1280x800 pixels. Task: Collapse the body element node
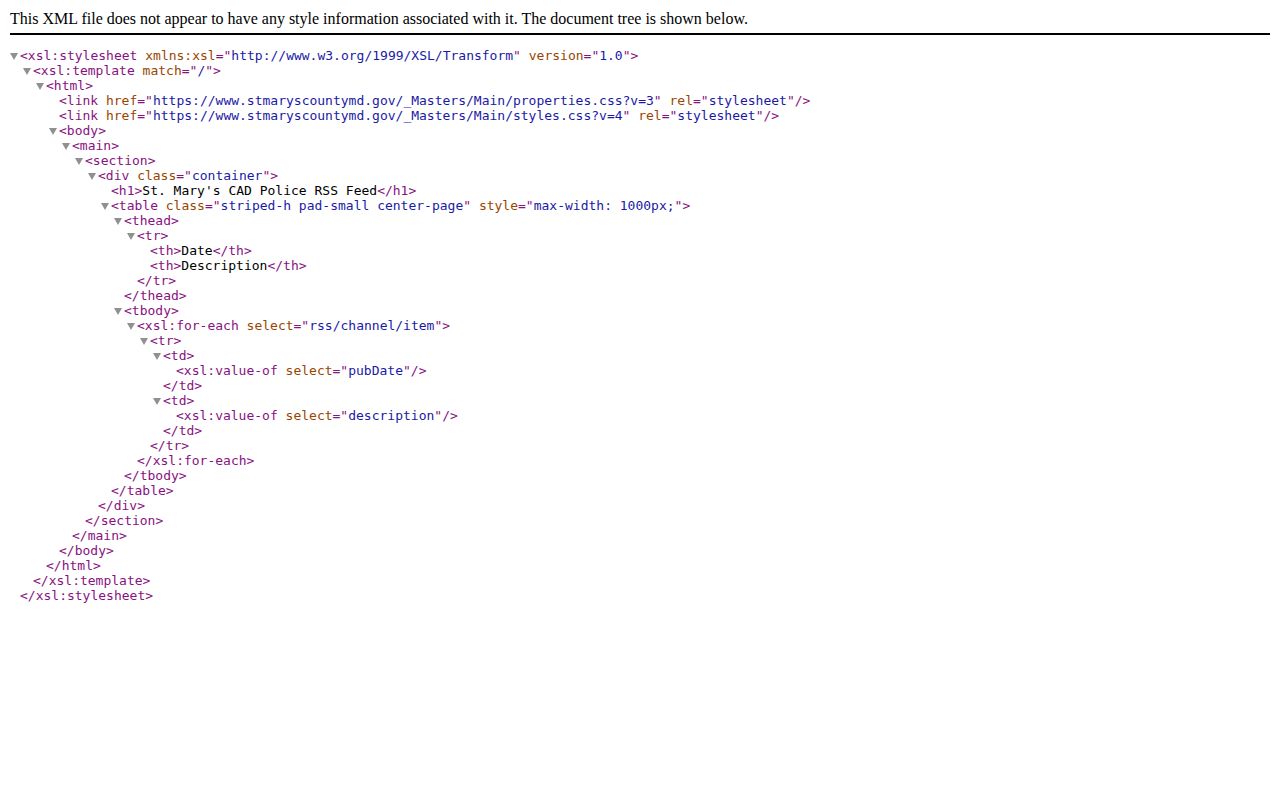coord(53,131)
